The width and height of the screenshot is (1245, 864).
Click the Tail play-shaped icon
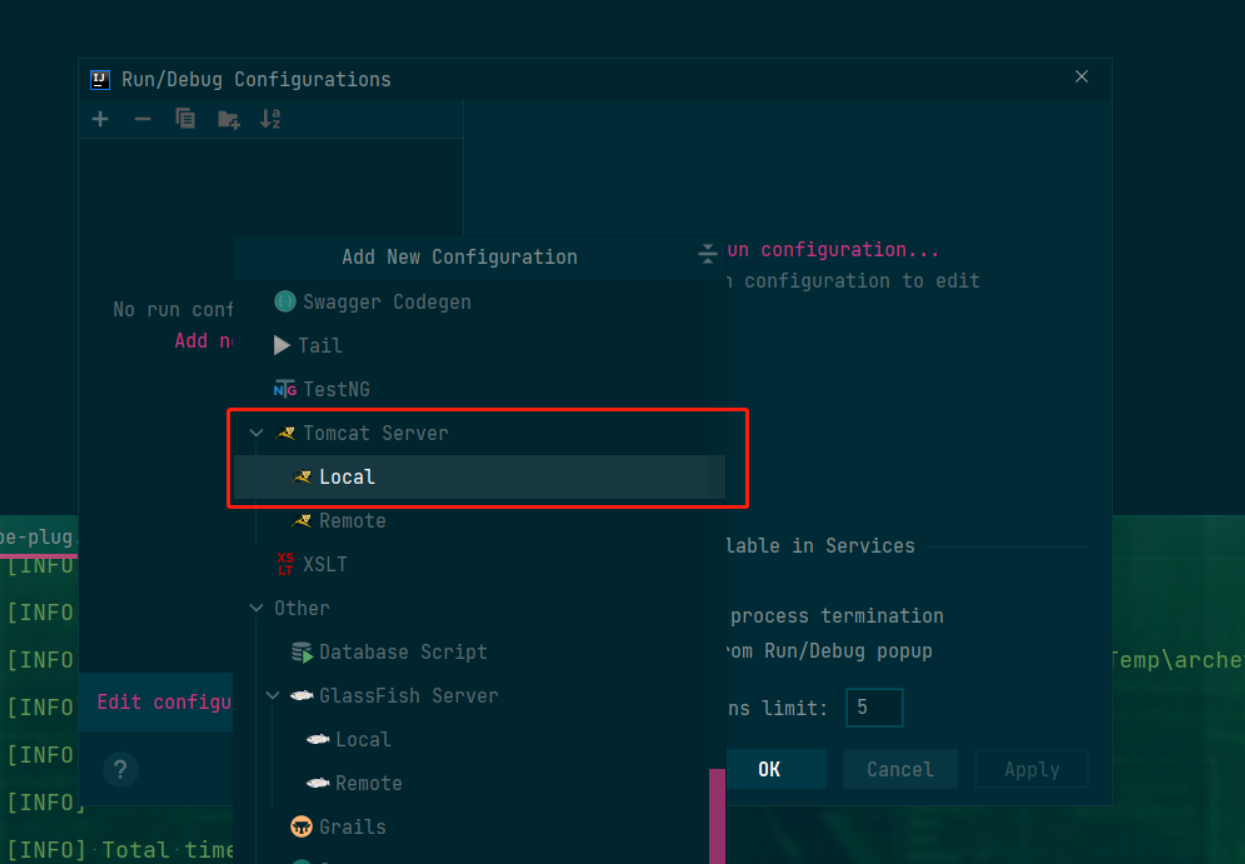click(283, 345)
